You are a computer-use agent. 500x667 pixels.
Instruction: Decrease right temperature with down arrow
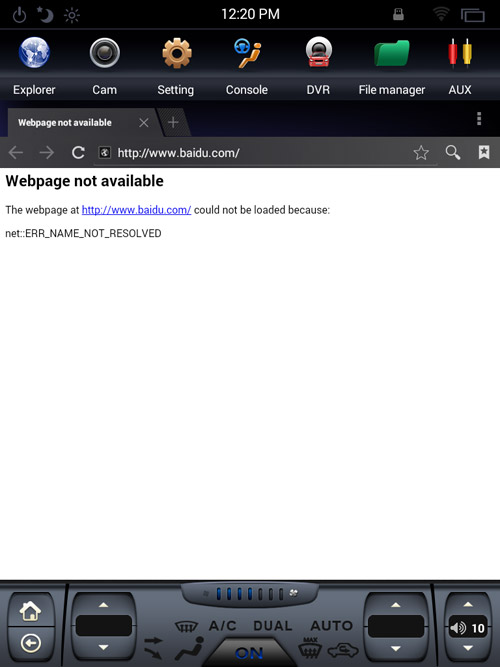tap(396, 648)
